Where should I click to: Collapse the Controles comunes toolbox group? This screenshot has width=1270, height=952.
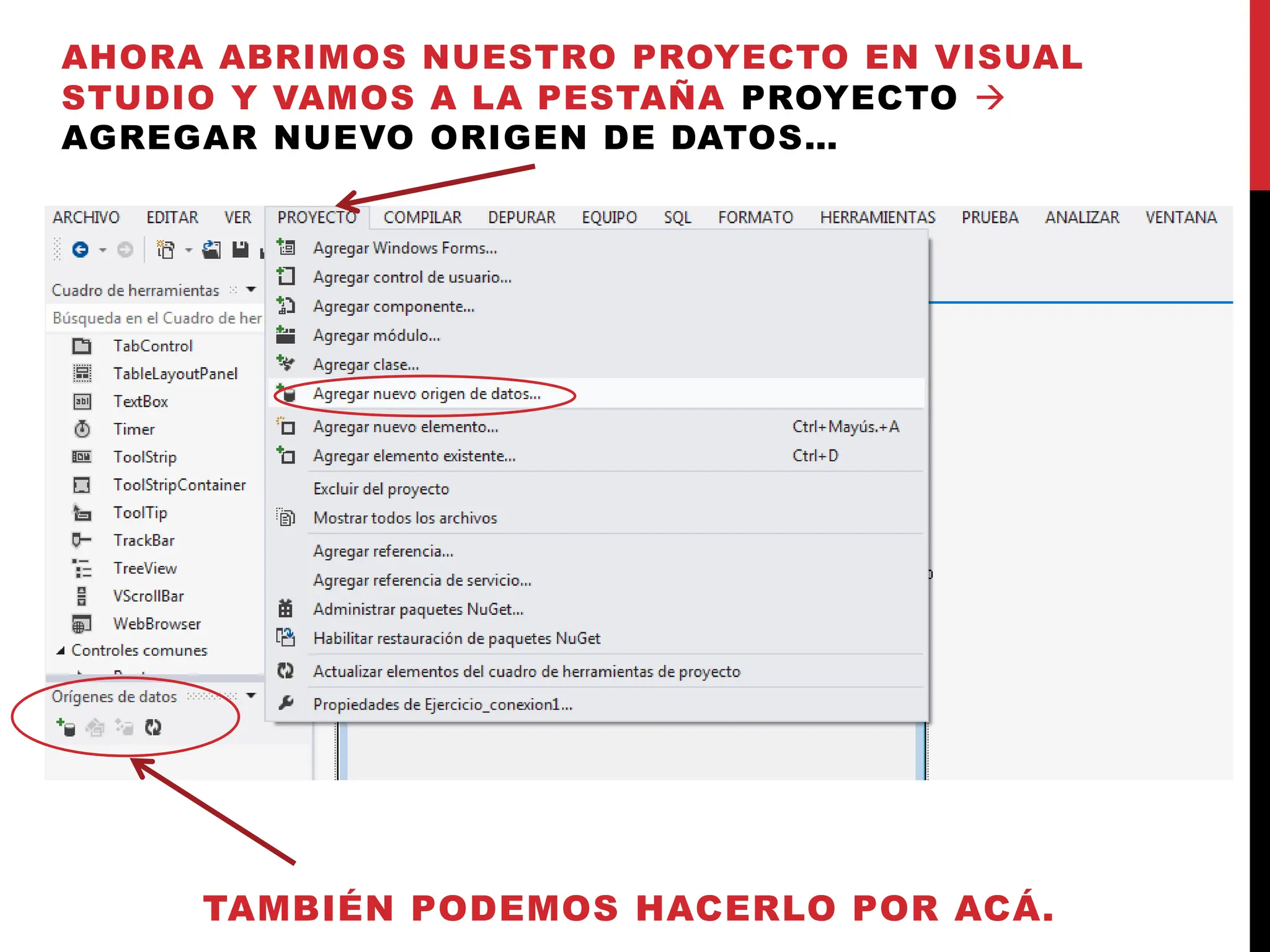point(60,651)
